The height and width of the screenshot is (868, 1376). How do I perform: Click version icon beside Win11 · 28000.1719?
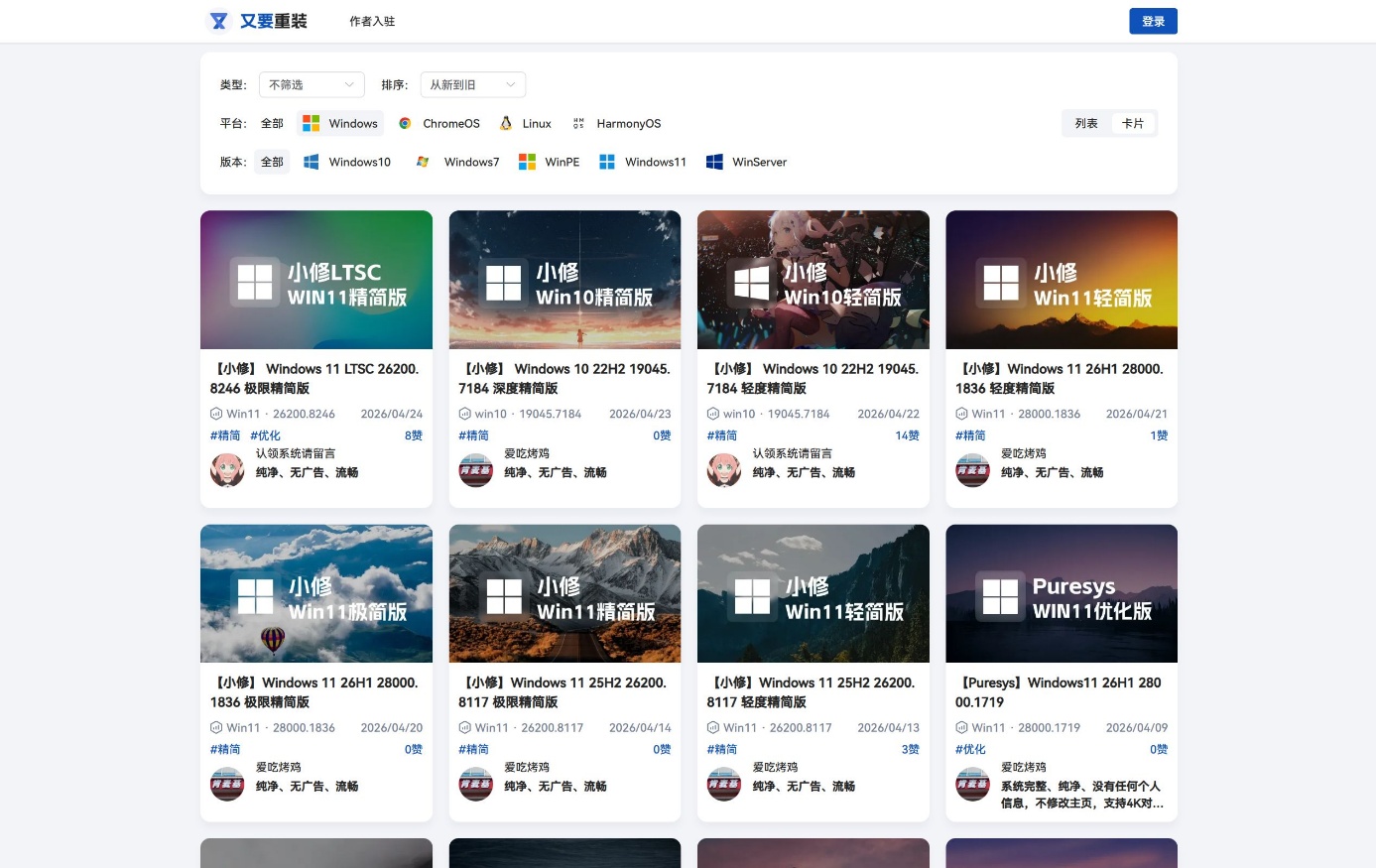[x=961, y=727]
